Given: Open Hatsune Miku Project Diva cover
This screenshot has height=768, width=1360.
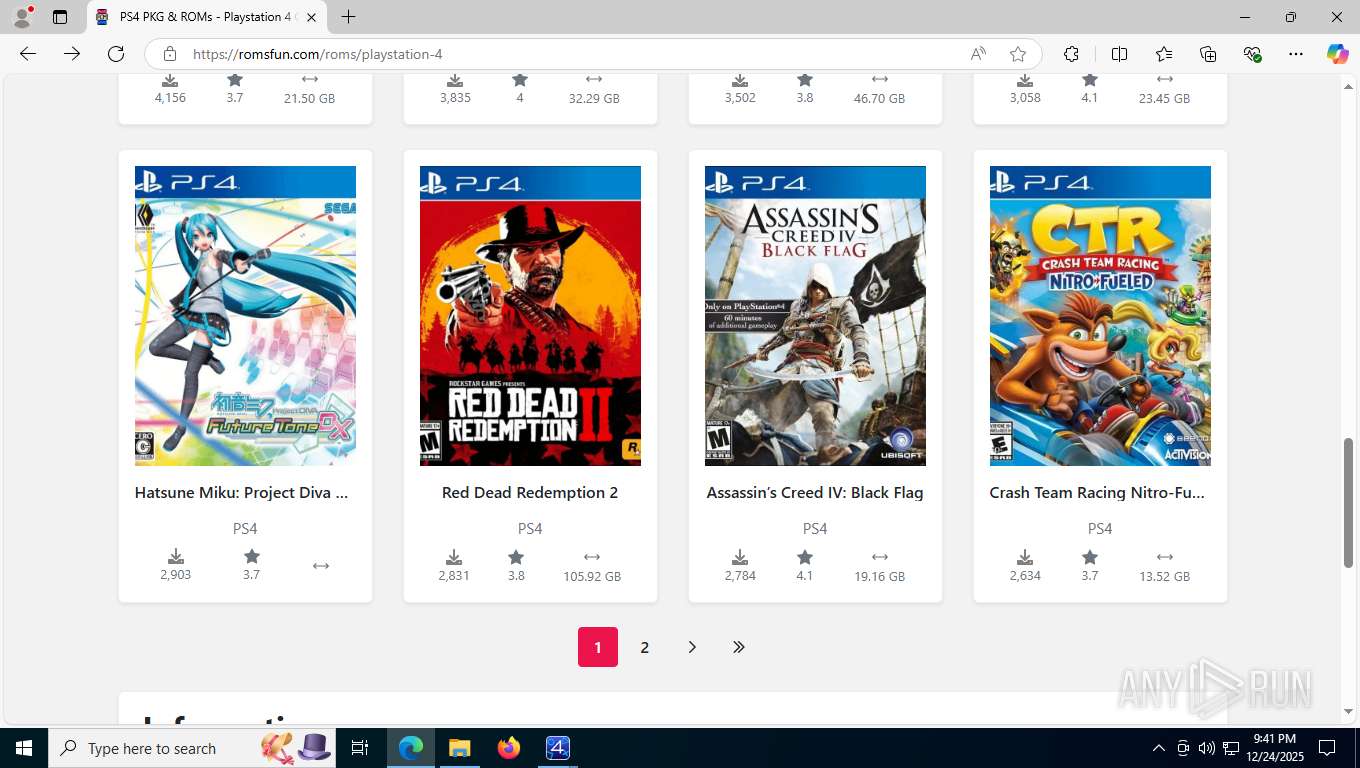Looking at the screenshot, I should [x=245, y=316].
